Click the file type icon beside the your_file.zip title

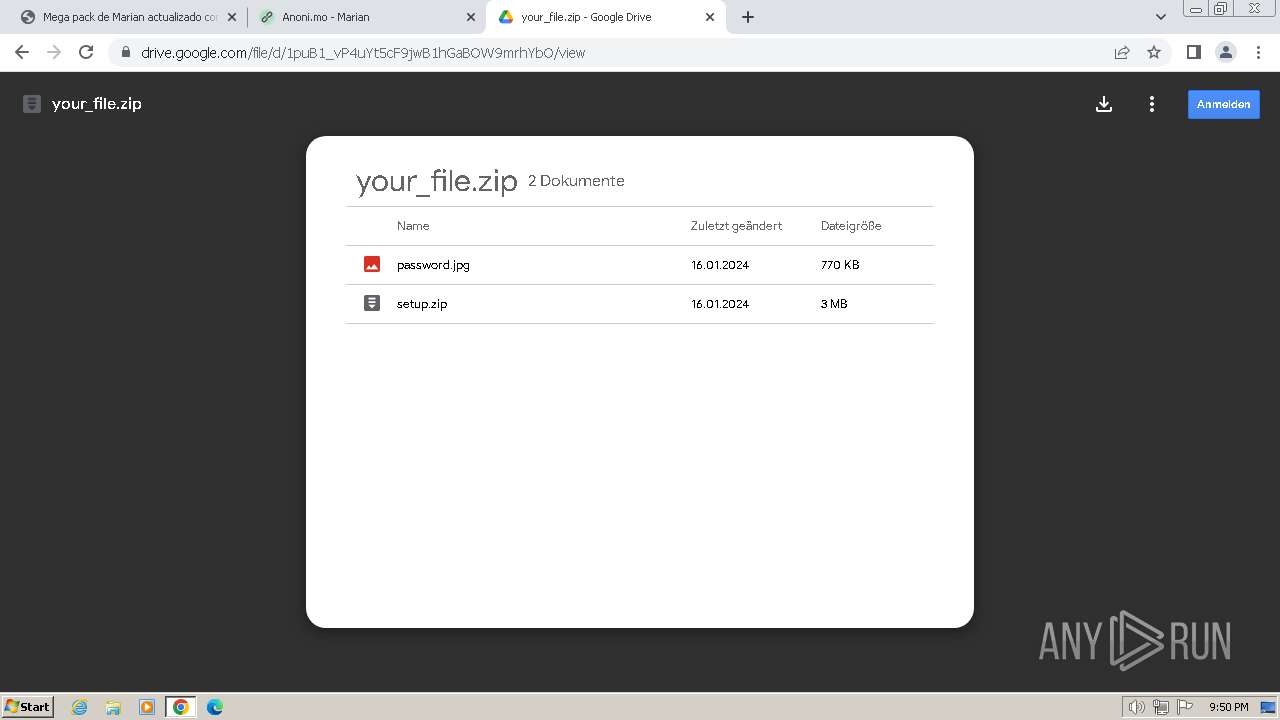32,104
